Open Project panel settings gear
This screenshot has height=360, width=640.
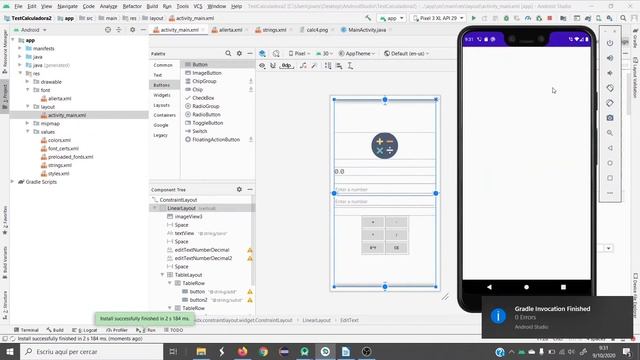click(132, 30)
